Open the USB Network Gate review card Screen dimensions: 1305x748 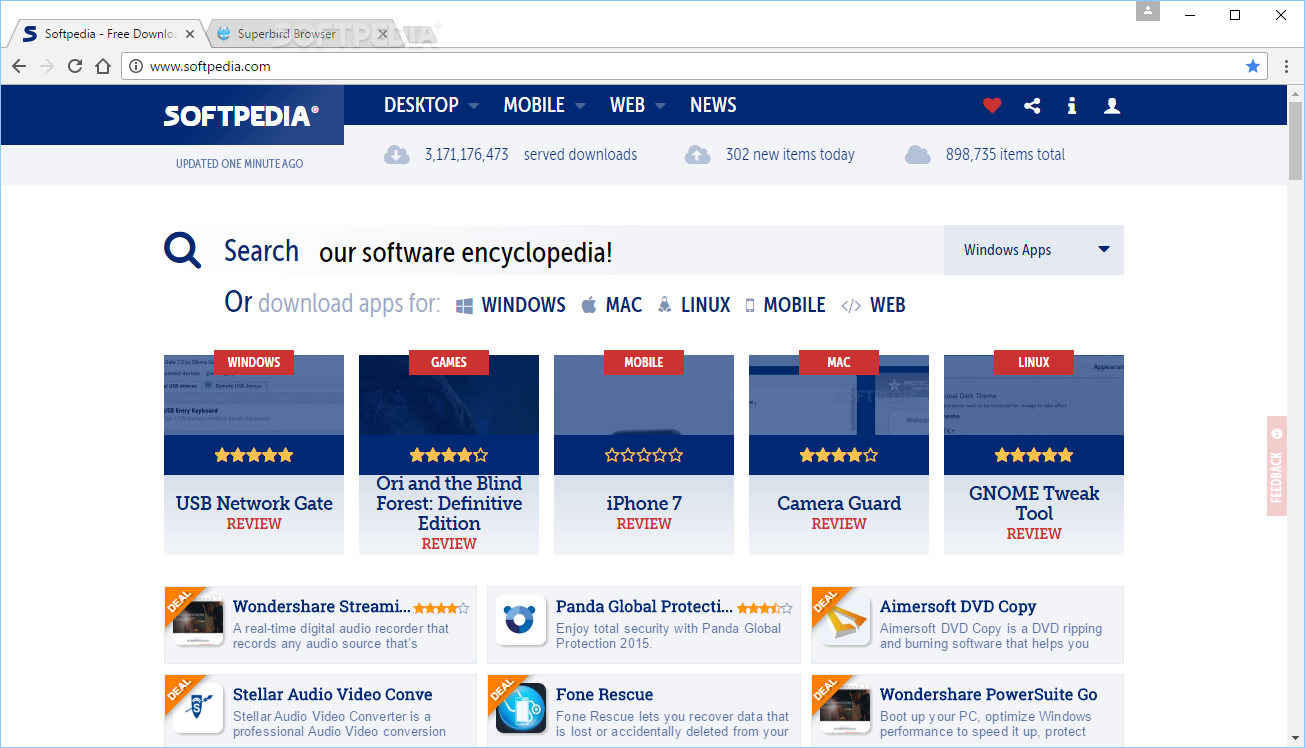(254, 455)
